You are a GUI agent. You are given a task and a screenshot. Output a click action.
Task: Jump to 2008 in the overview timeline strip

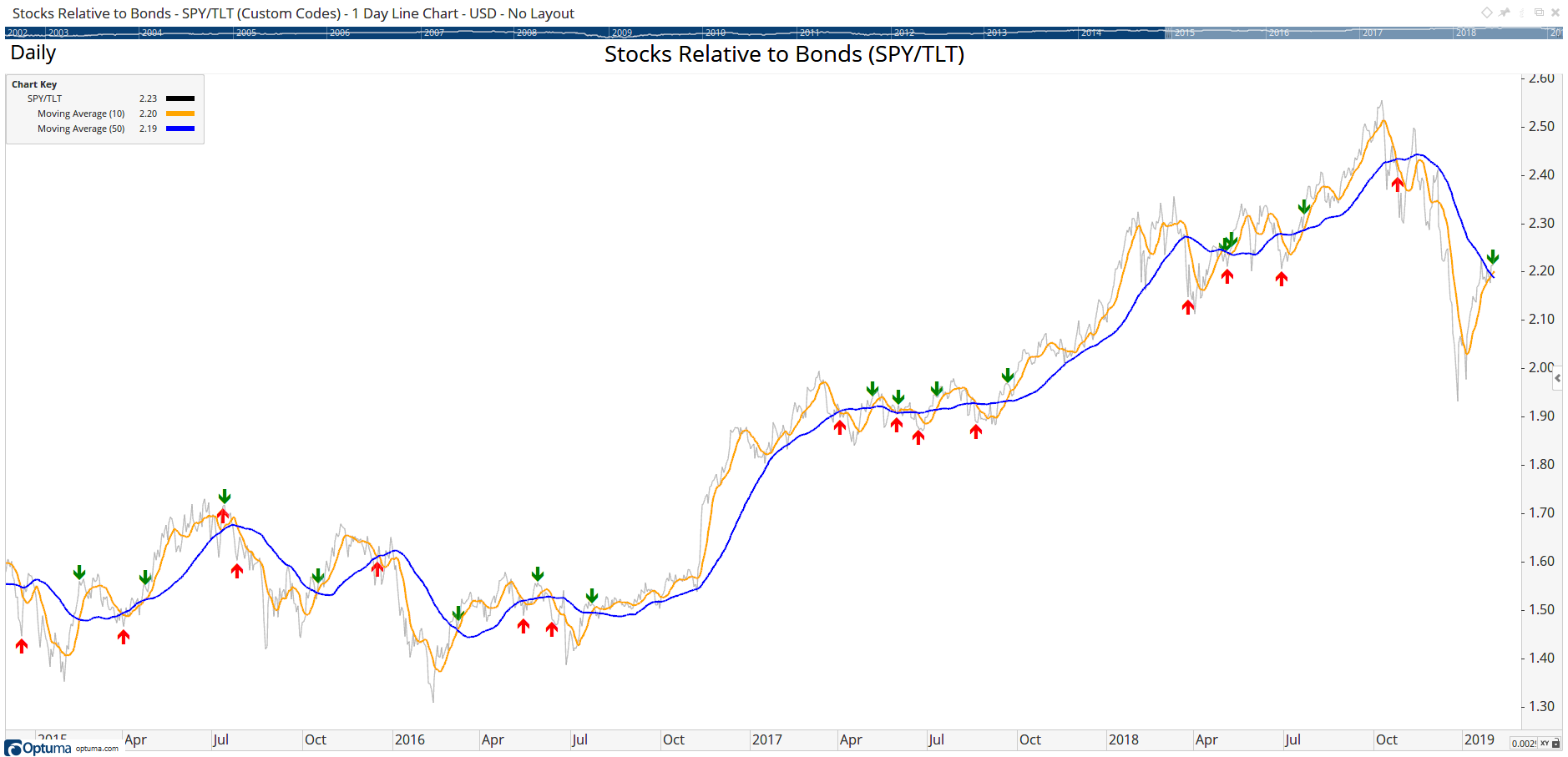click(527, 33)
